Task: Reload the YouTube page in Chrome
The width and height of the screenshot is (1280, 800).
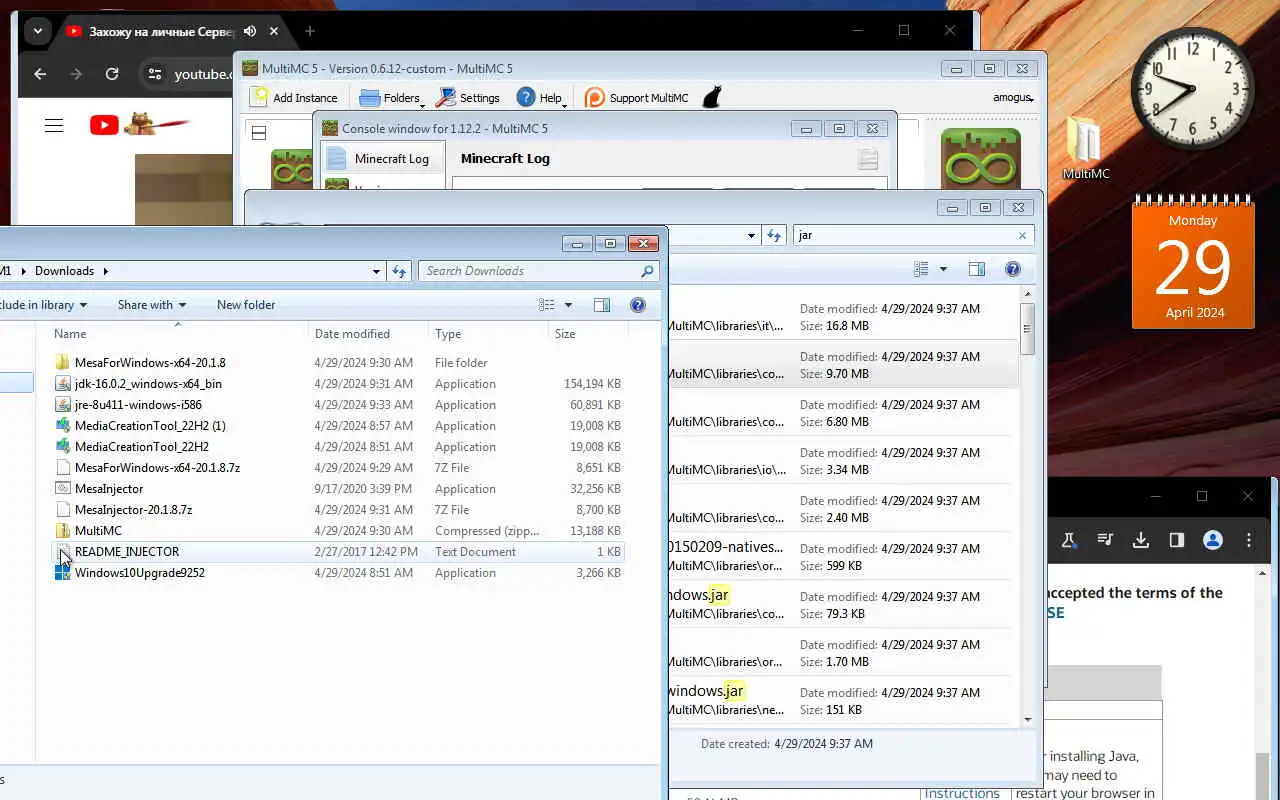Action: [112, 74]
